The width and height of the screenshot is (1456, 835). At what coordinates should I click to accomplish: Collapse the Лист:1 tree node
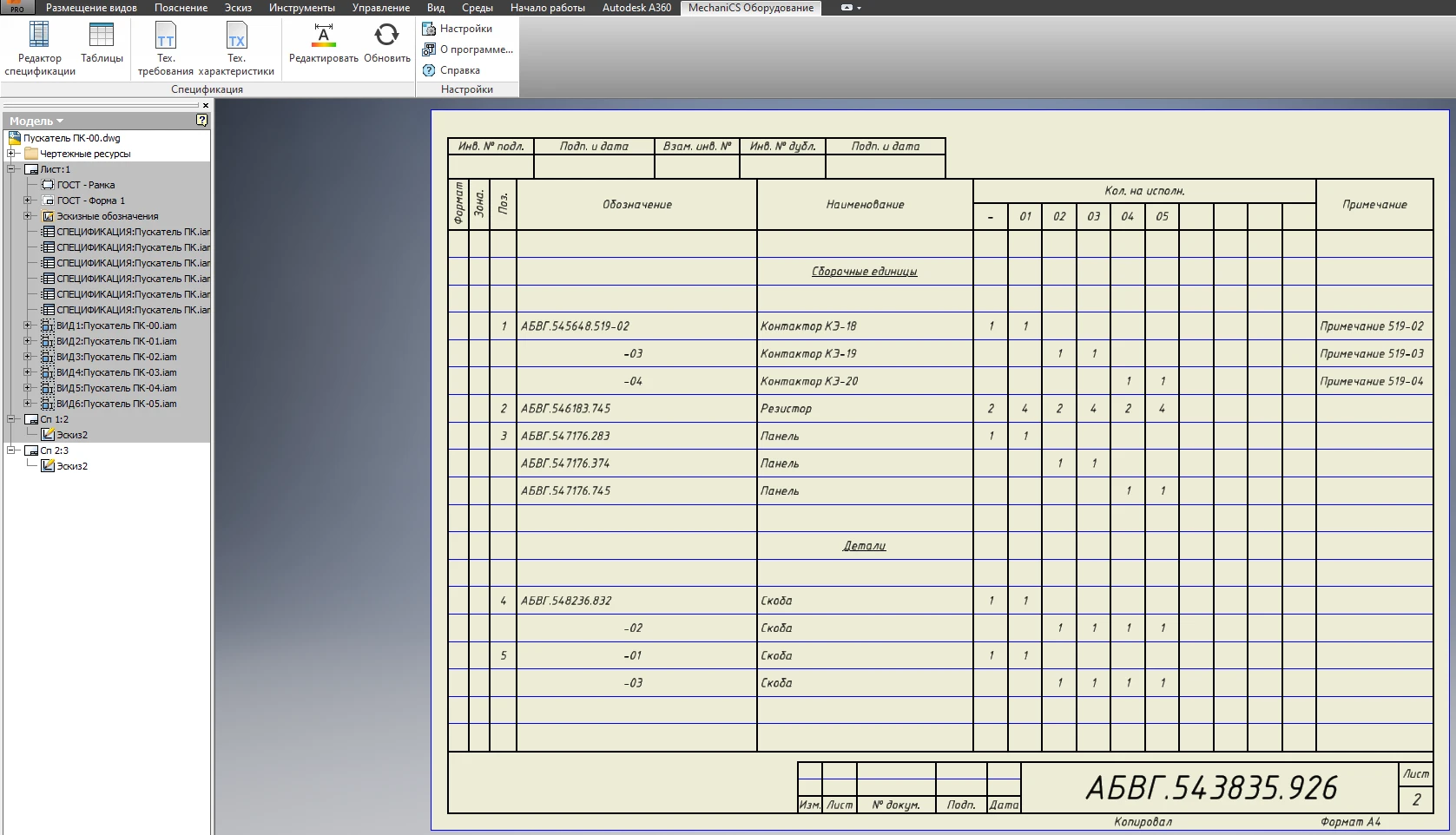click(x=12, y=169)
